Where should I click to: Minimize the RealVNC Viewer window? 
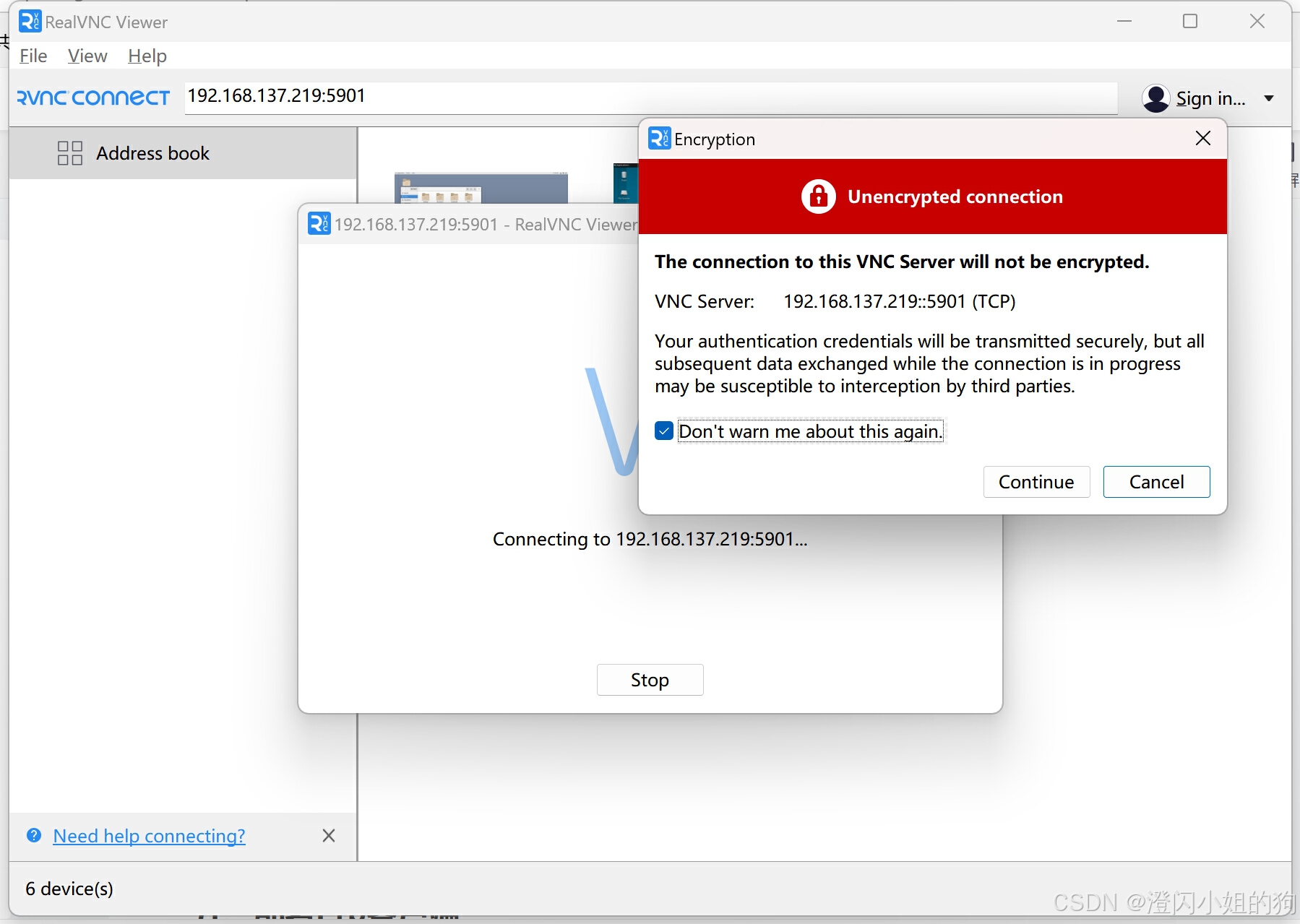tap(1124, 22)
